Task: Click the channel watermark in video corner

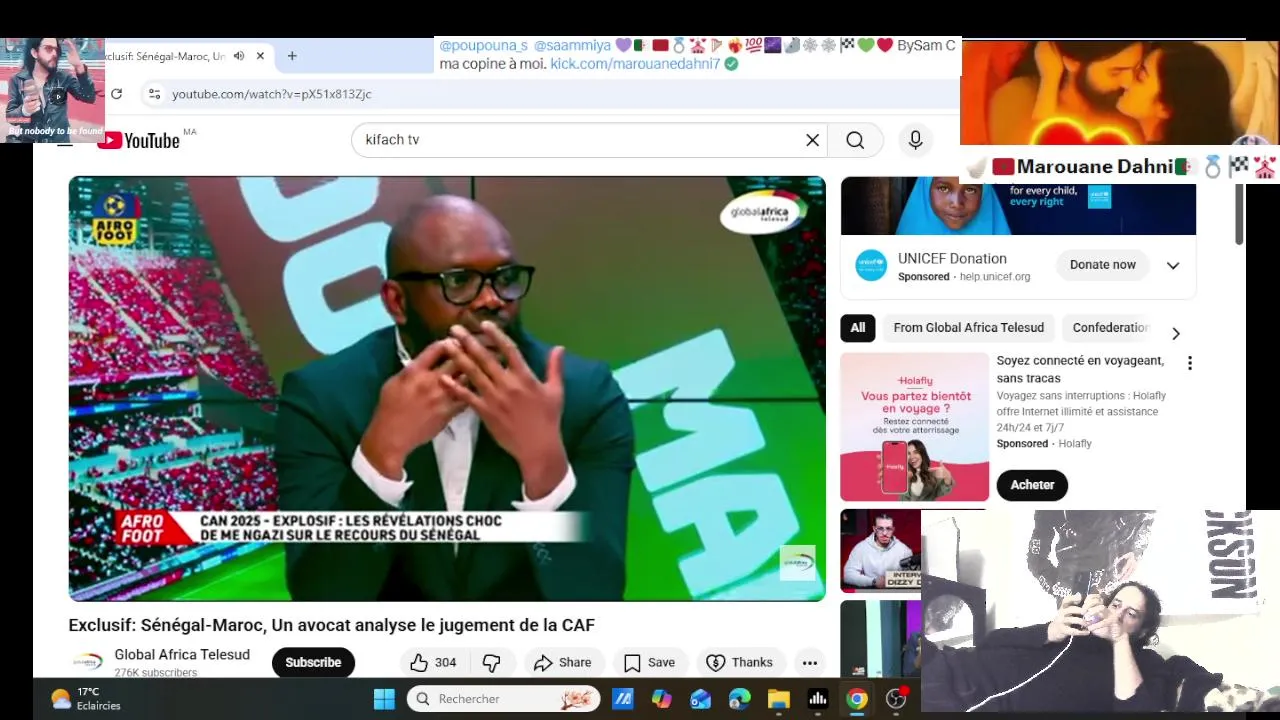Action: coord(798,563)
